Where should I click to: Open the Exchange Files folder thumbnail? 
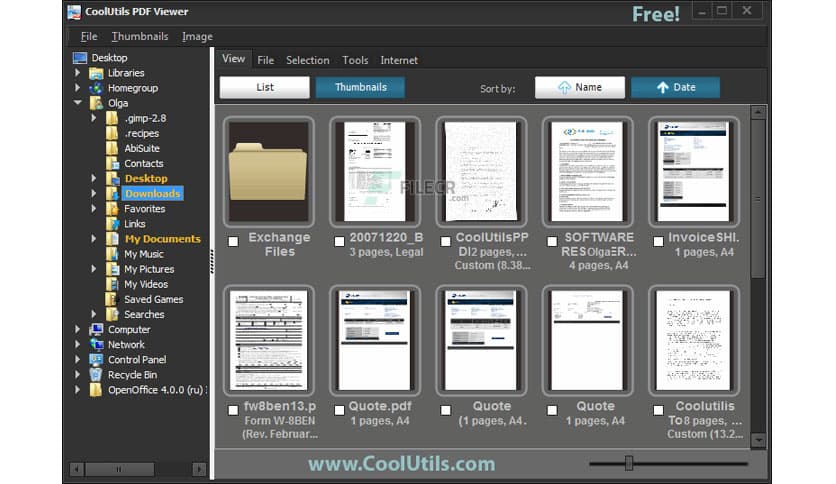[x=269, y=172]
